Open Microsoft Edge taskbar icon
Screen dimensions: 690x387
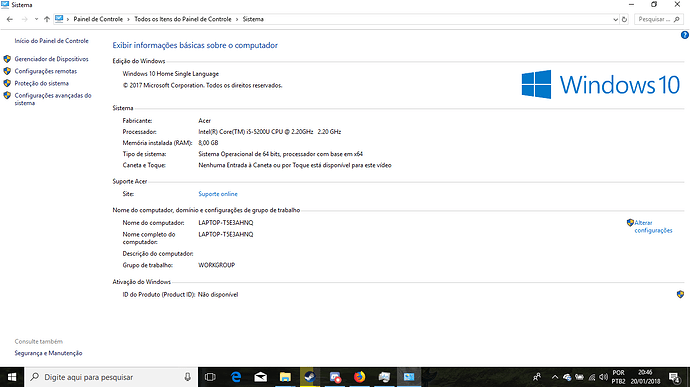(x=236, y=377)
